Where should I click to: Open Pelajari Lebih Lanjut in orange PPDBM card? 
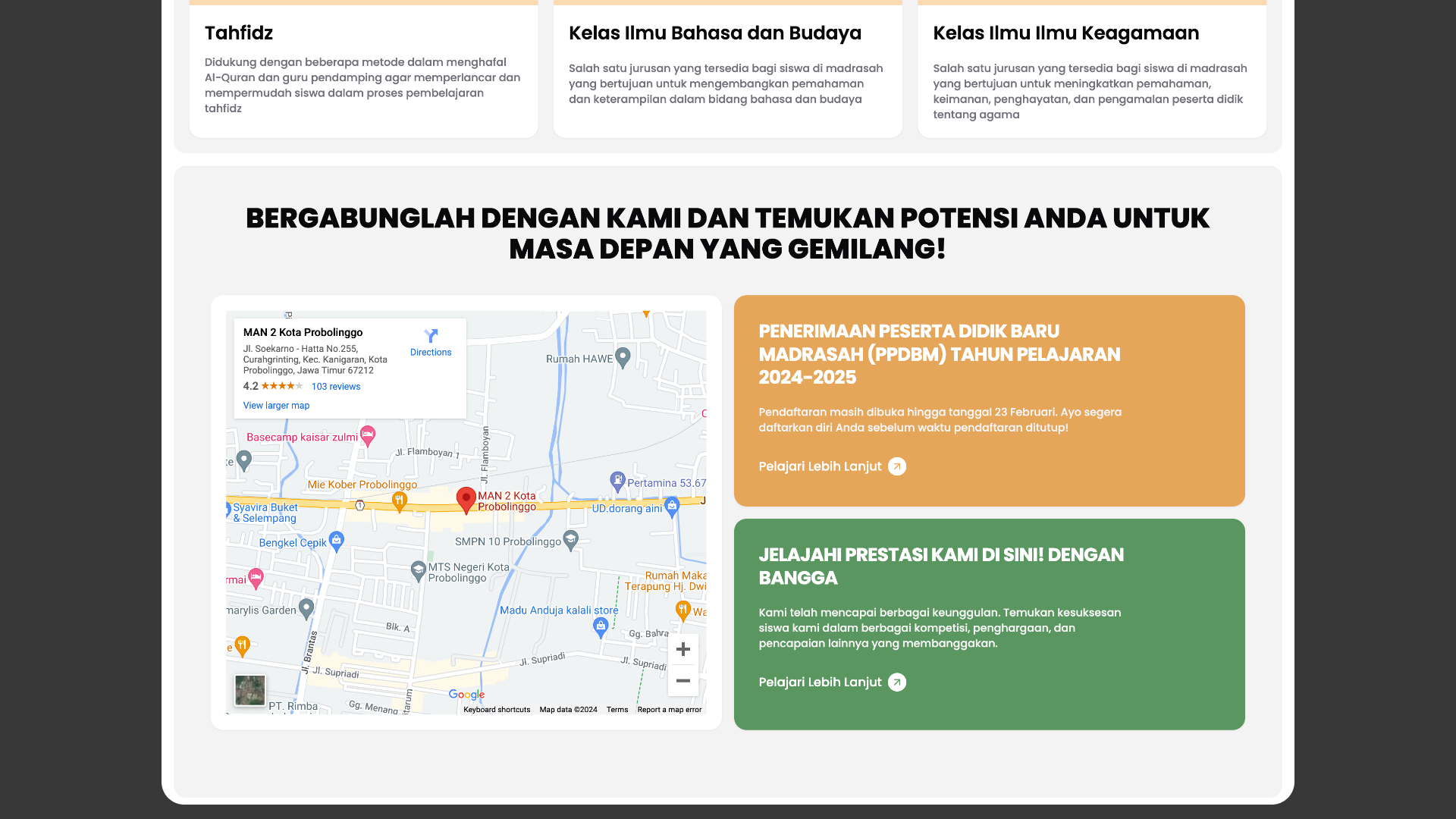(832, 466)
